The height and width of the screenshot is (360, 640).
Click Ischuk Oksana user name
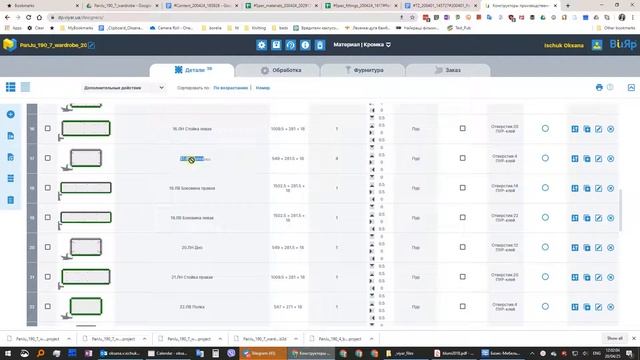pos(564,45)
